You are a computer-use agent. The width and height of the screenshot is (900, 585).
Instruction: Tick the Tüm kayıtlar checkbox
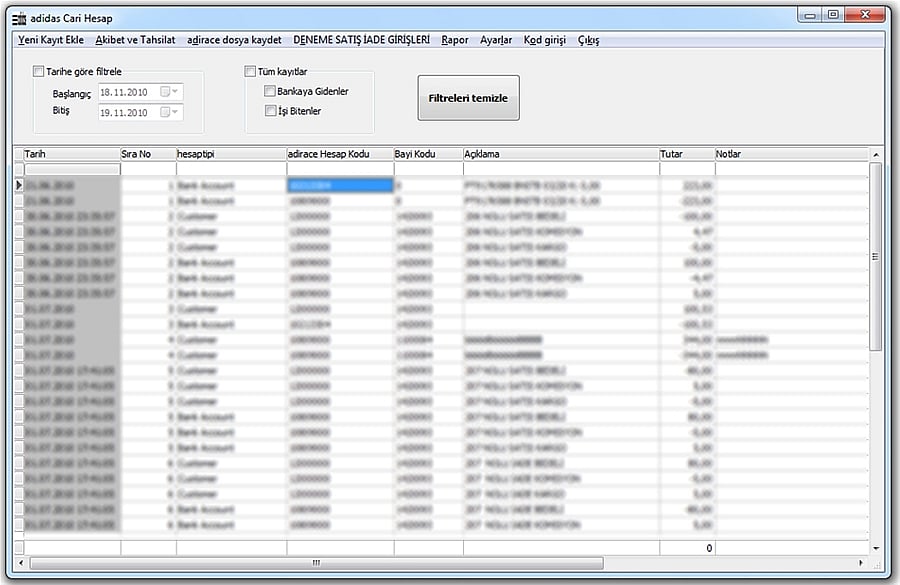click(250, 71)
